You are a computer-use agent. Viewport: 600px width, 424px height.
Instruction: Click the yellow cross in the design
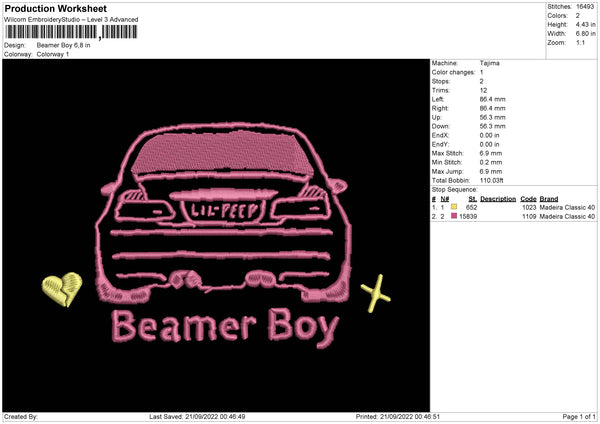375,293
